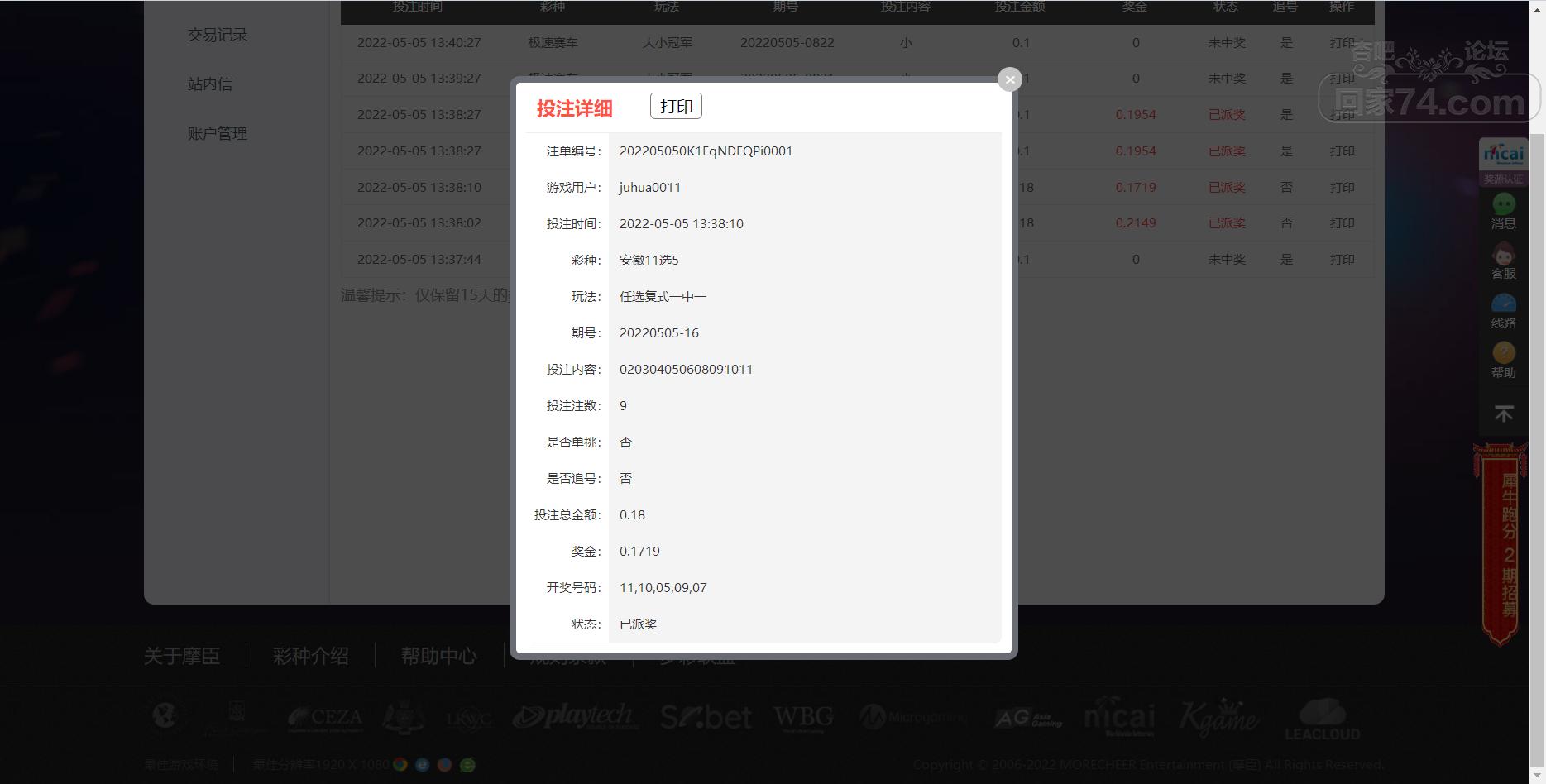Click the Internet Explorer icon in footer

(x=423, y=764)
